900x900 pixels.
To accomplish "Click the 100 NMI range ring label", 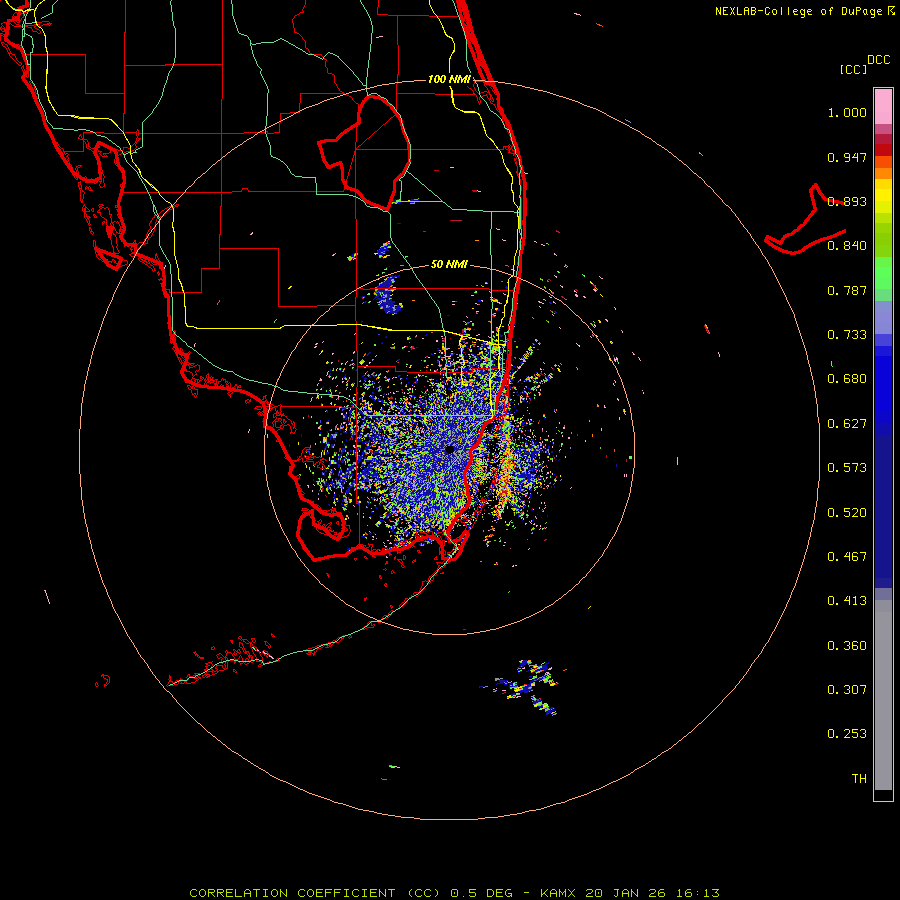I will tap(449, 79).
